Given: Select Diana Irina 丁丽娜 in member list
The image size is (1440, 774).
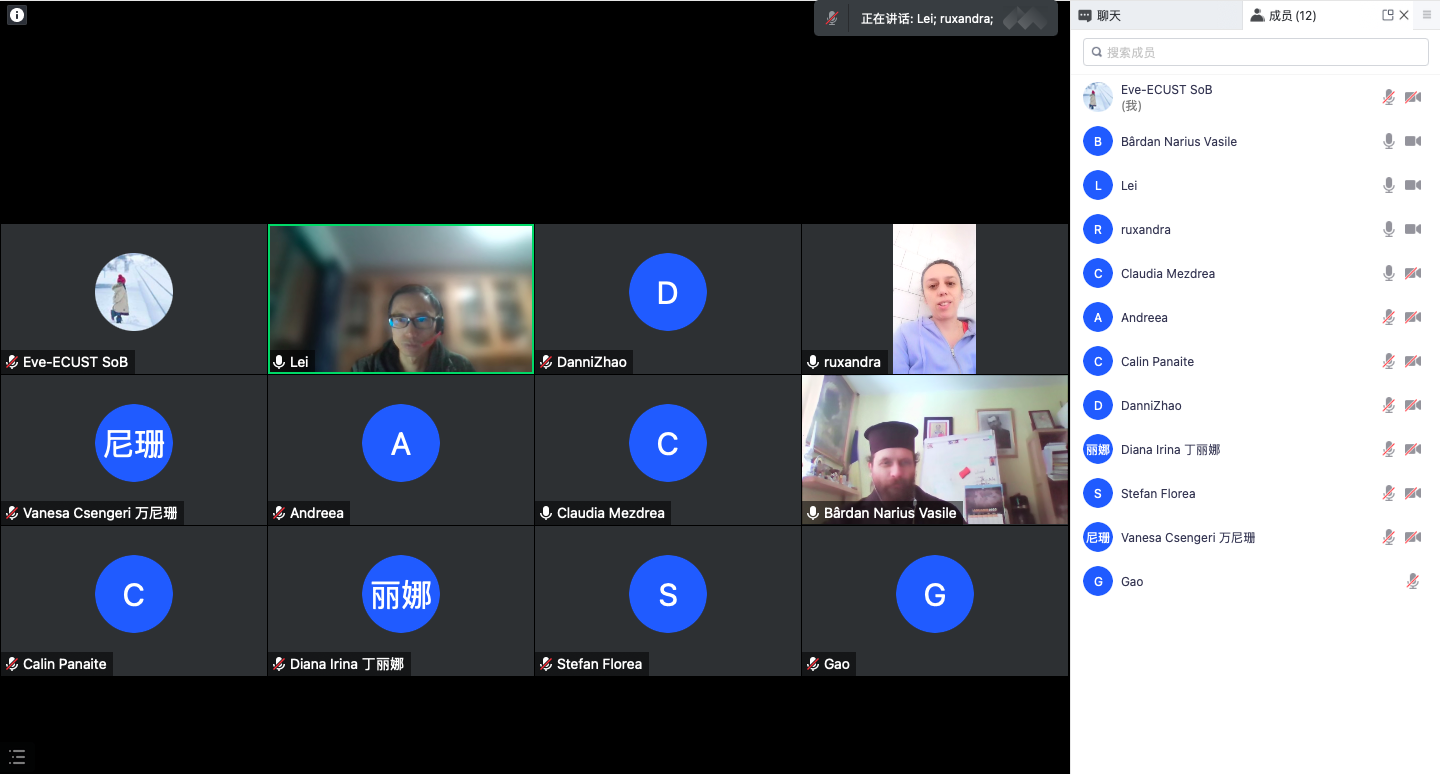Looking at the screenshot, I should coord(1170,449).
